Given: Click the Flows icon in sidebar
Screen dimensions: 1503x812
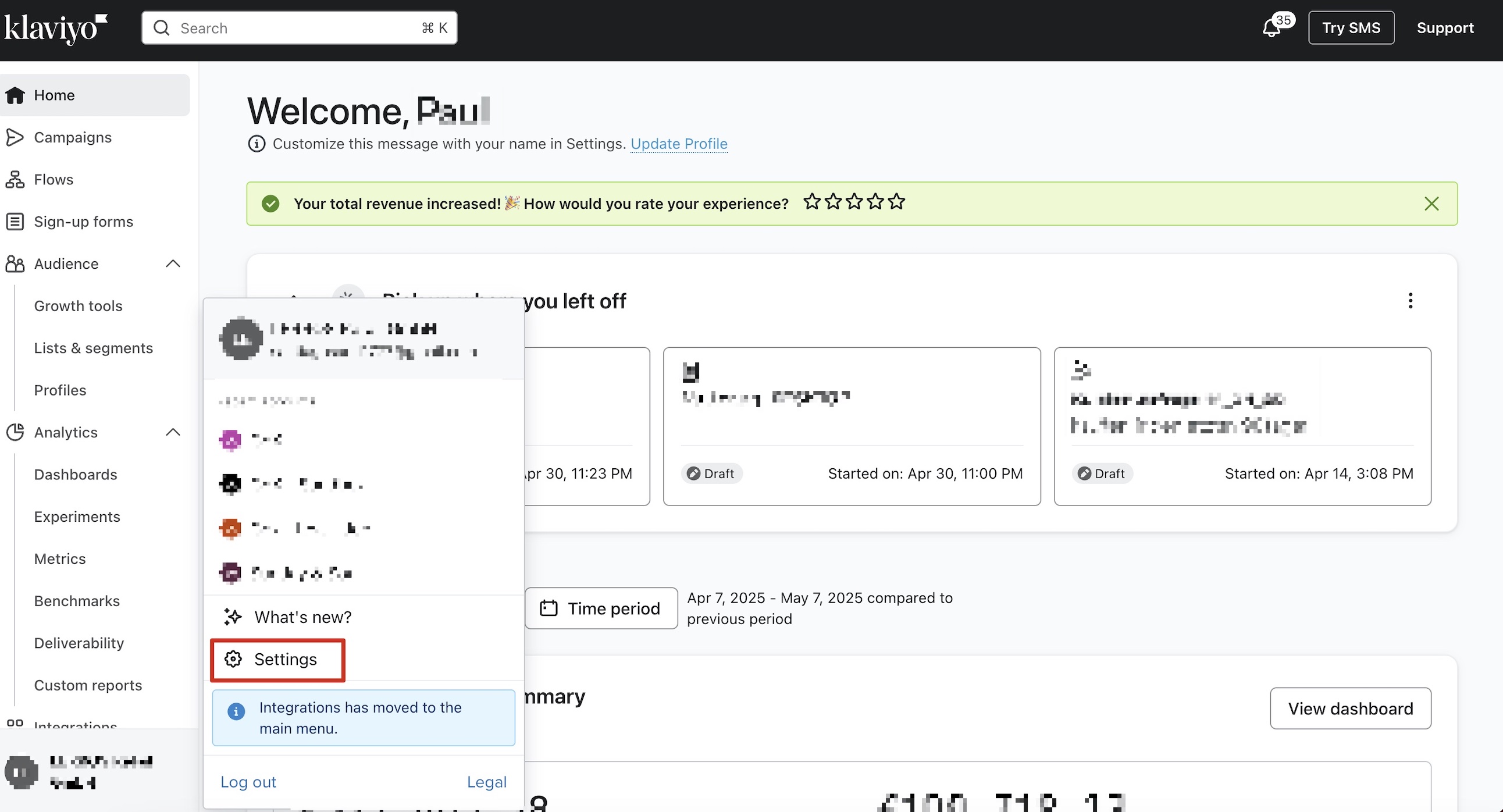Looking at the screenshot, I should pos(15,179).
